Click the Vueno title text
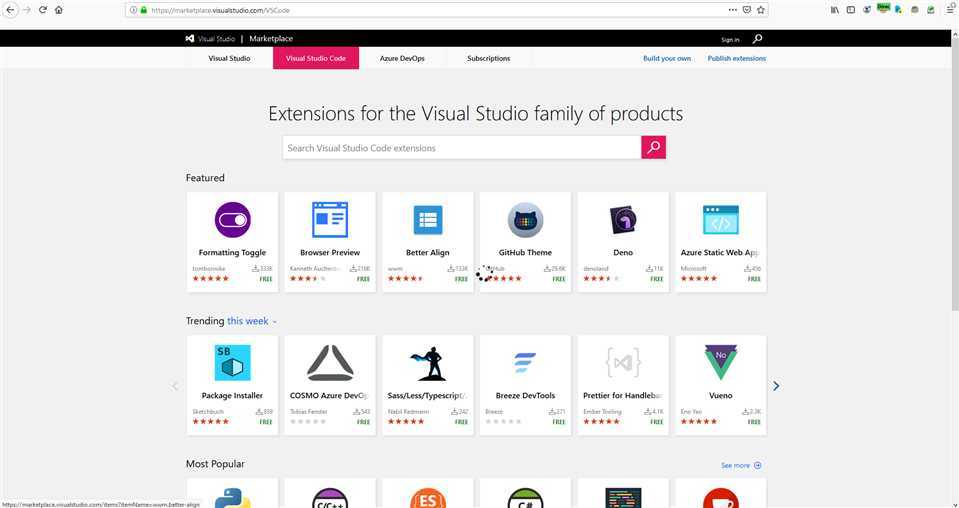The width and height of the screenshot is (959, 508). click(x=720, y=396)
